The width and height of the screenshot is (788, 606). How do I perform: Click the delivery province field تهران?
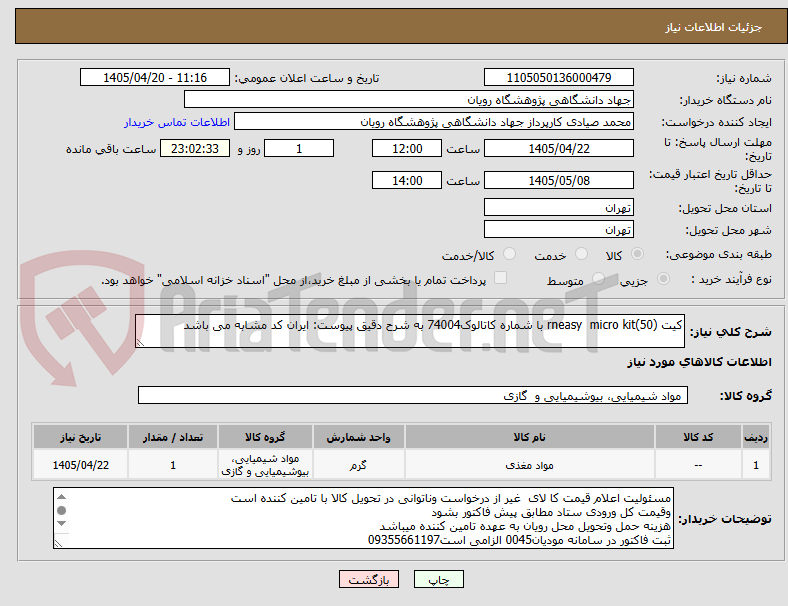(x=559, y=207)
